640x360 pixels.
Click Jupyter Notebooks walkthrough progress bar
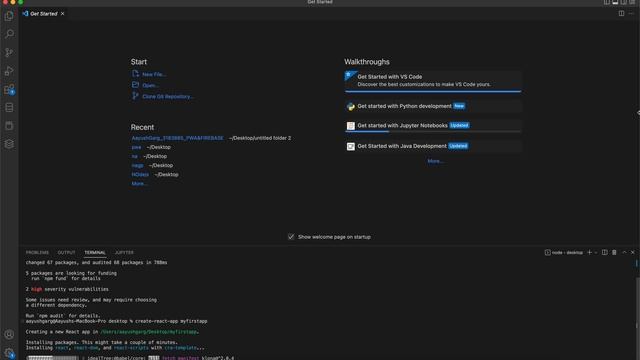(x=433, y=132)
